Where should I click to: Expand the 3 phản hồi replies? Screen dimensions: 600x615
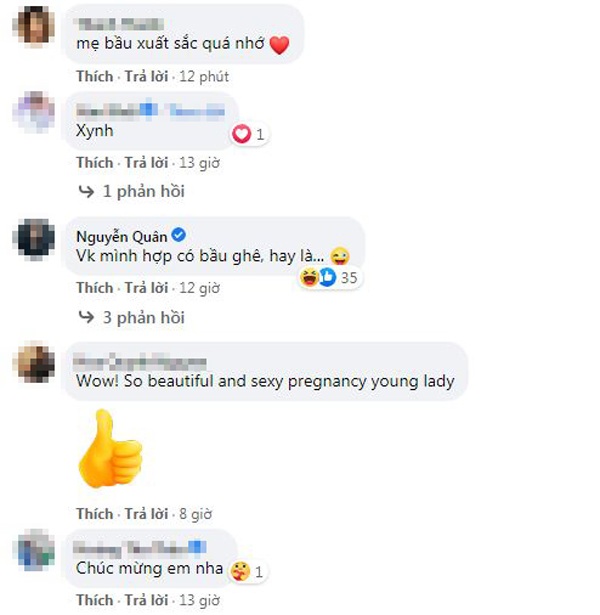144,317
